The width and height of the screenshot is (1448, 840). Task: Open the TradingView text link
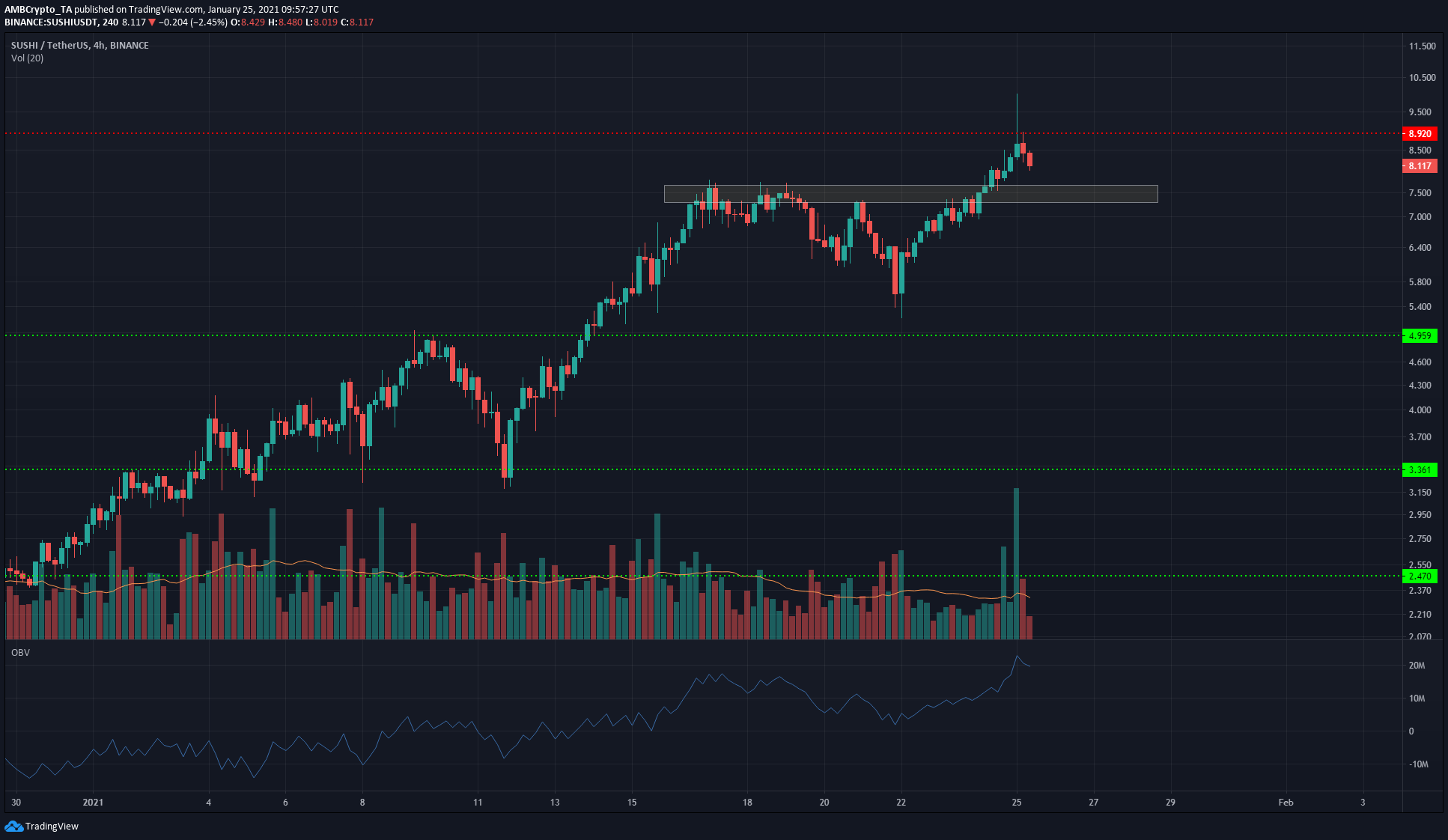coord(52,827)
